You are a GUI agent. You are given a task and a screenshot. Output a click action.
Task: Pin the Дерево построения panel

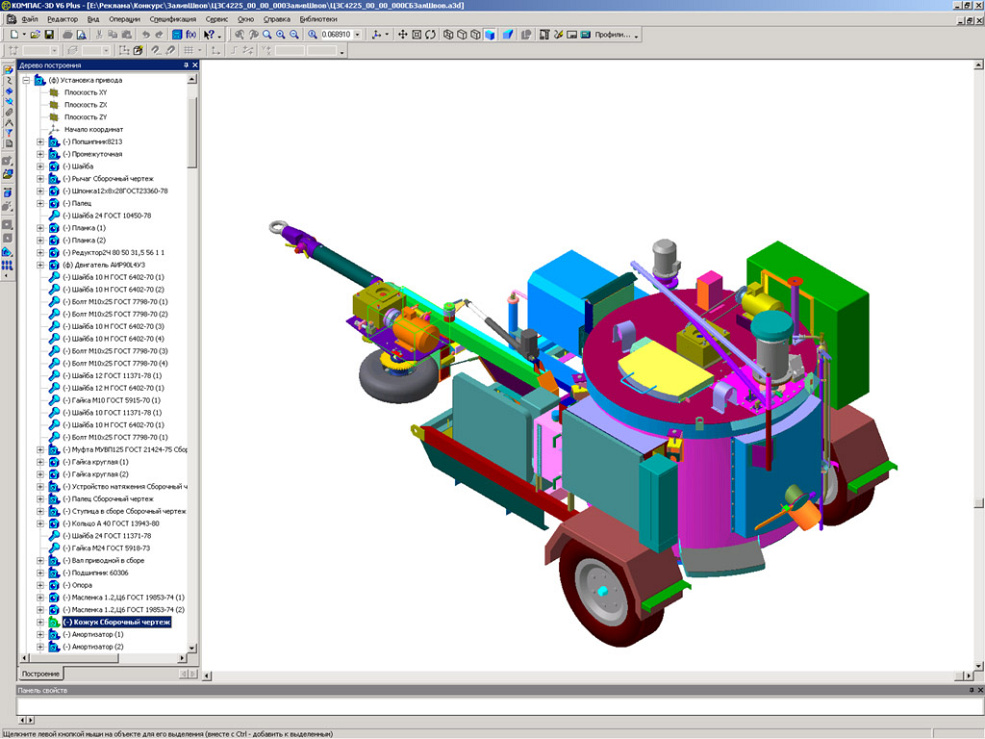click(186, 65)
